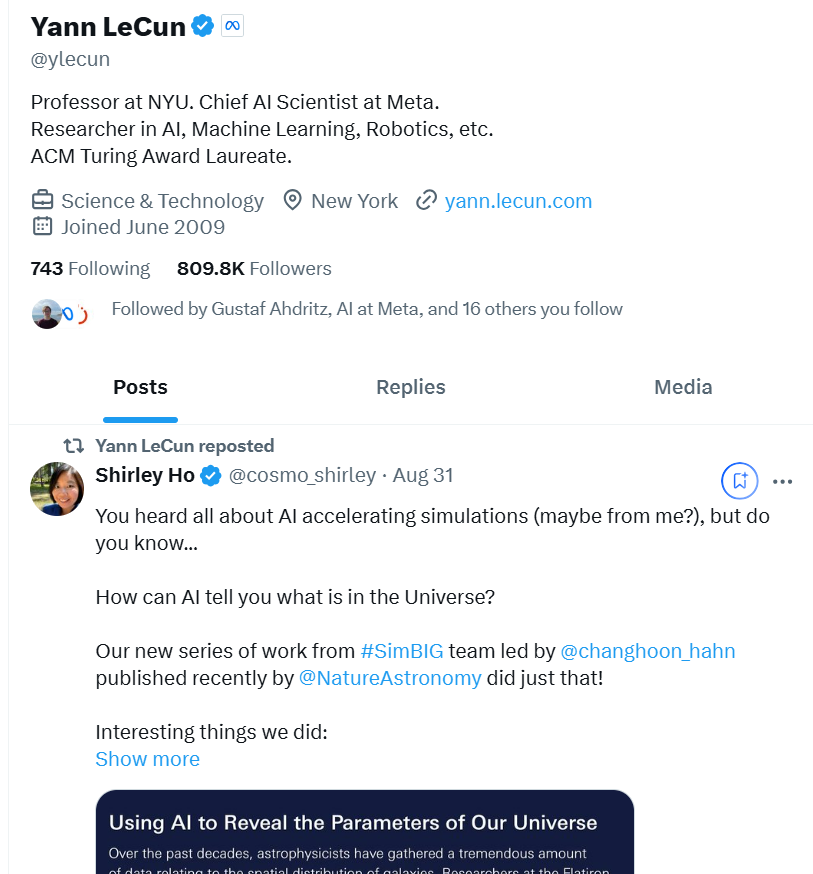View the 809.8K Followers list

point(254,268)
